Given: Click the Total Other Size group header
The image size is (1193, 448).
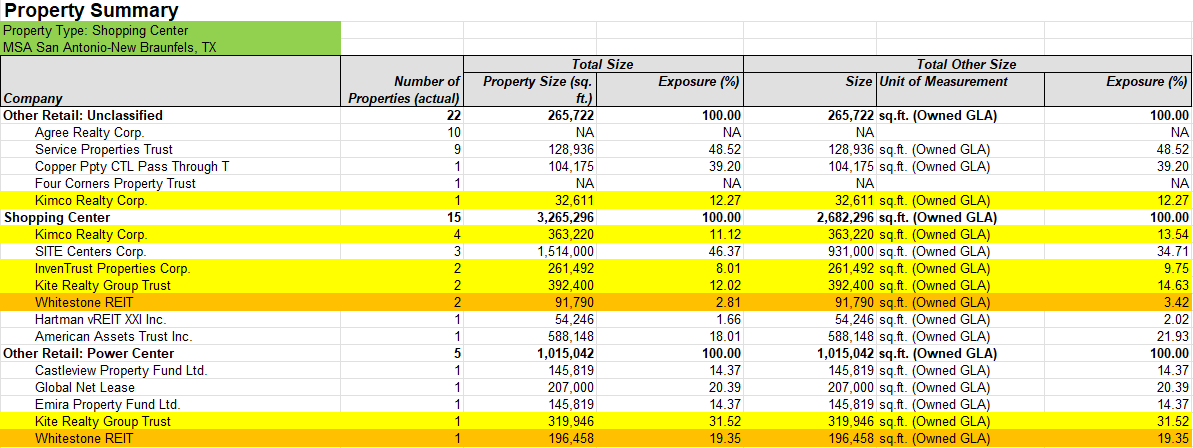Looking at the screenshot, I should [966, 64].
